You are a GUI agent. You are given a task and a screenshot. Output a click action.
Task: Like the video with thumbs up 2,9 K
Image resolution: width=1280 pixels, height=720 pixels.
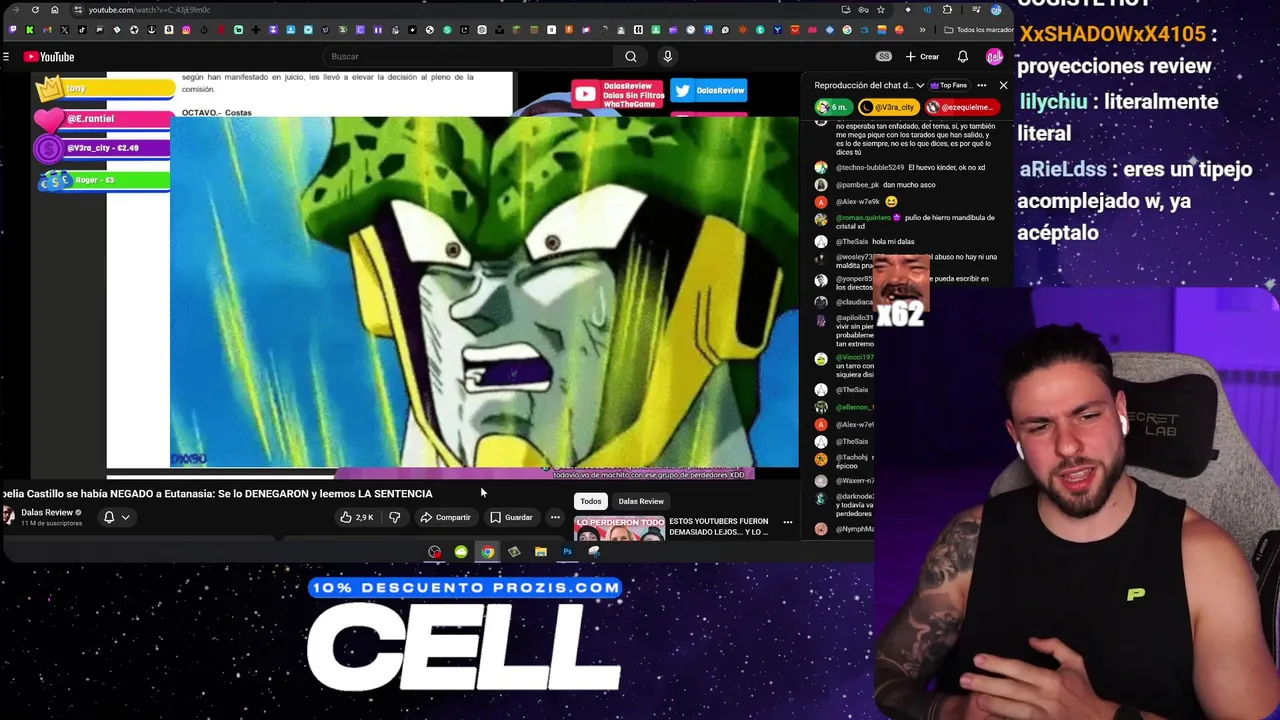[x=356, y=517]
